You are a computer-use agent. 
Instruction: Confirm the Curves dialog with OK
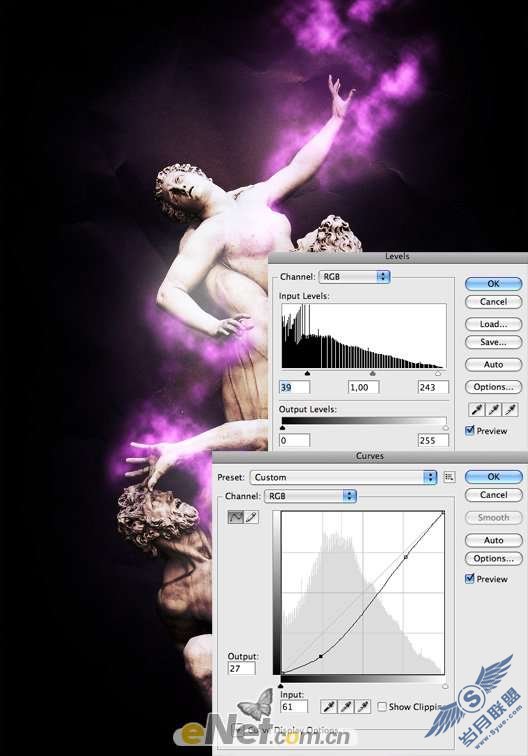point(493,476)
